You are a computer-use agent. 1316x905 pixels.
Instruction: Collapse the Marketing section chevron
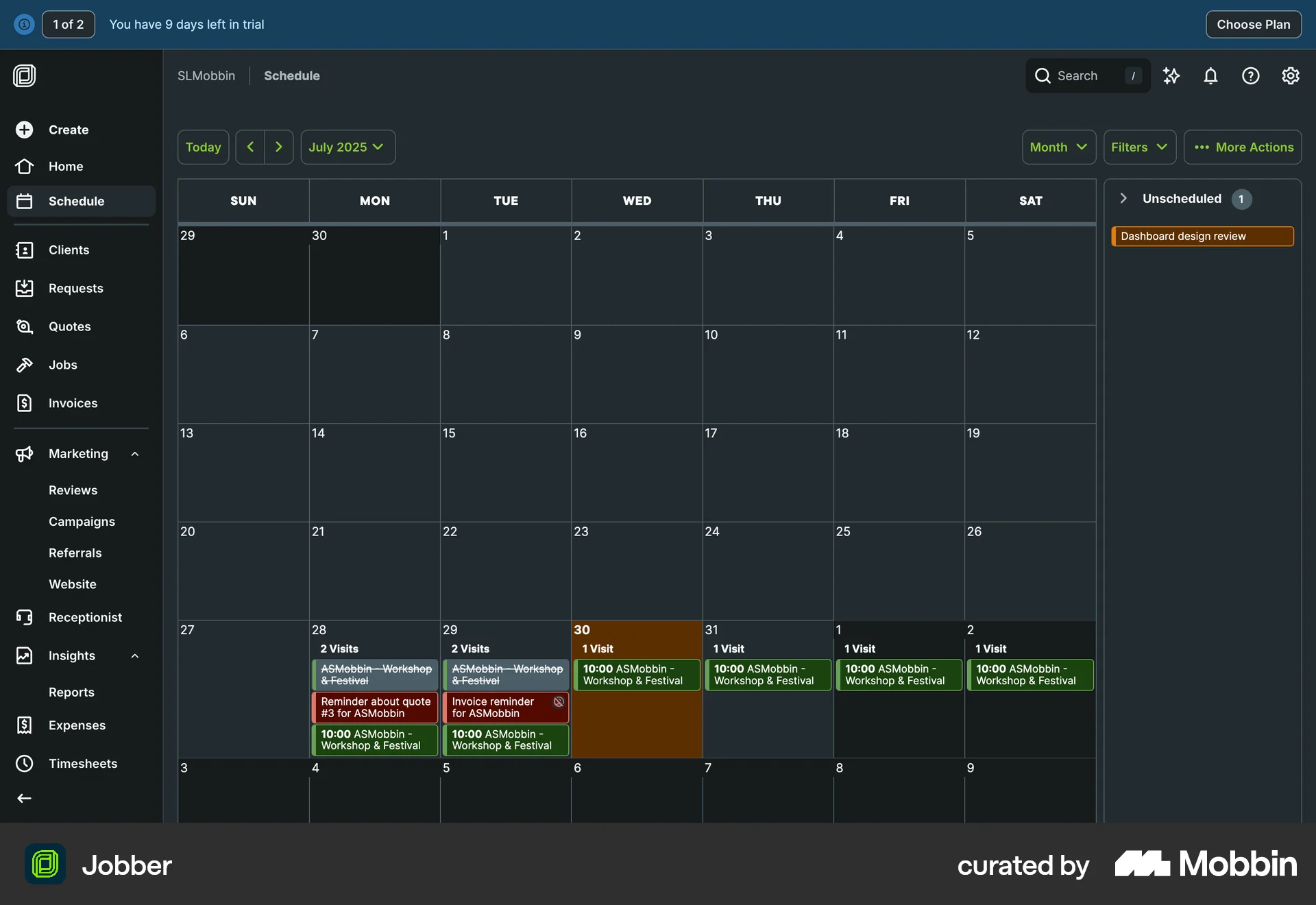click(134, 453)
